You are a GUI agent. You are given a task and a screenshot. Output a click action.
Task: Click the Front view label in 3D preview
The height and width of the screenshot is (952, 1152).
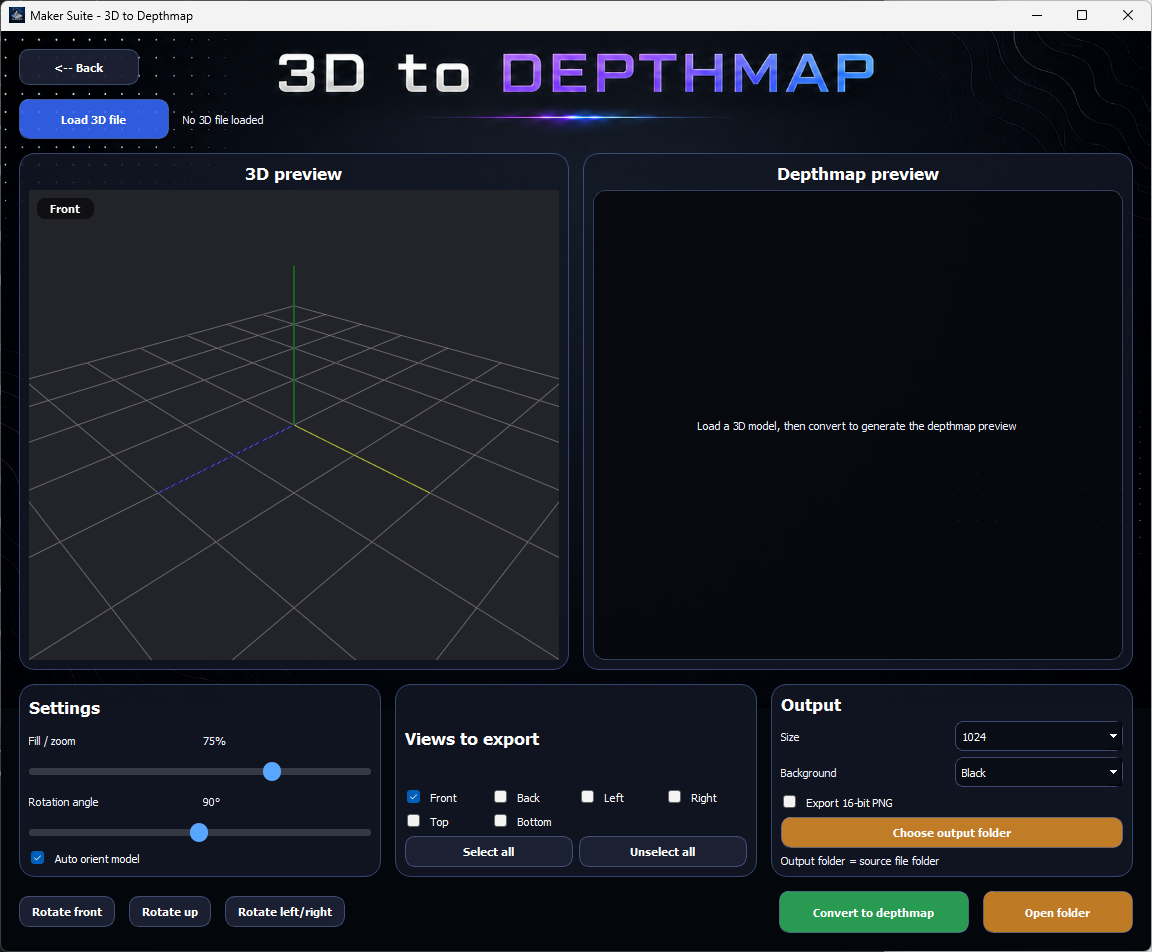65,209
